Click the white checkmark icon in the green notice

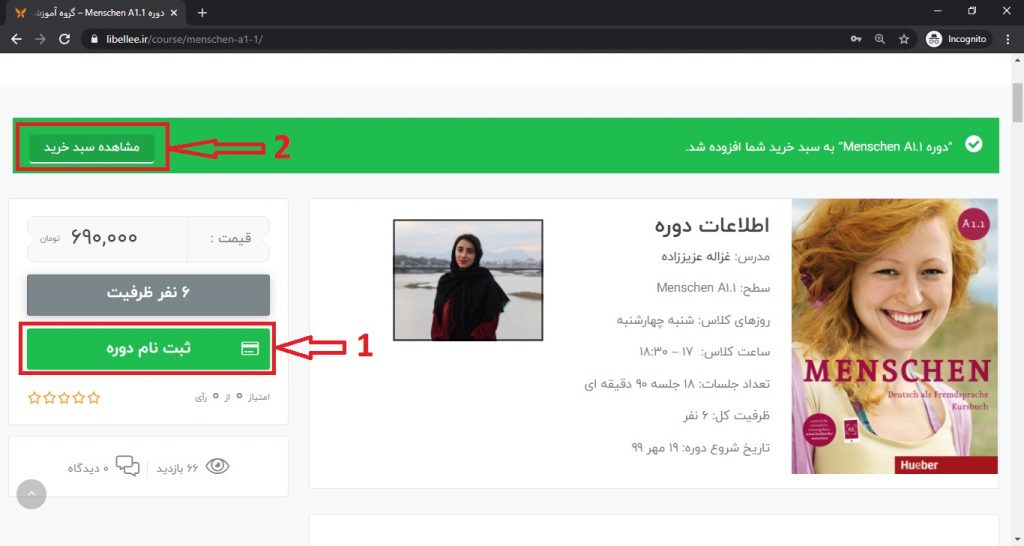[x=973, y=144]
